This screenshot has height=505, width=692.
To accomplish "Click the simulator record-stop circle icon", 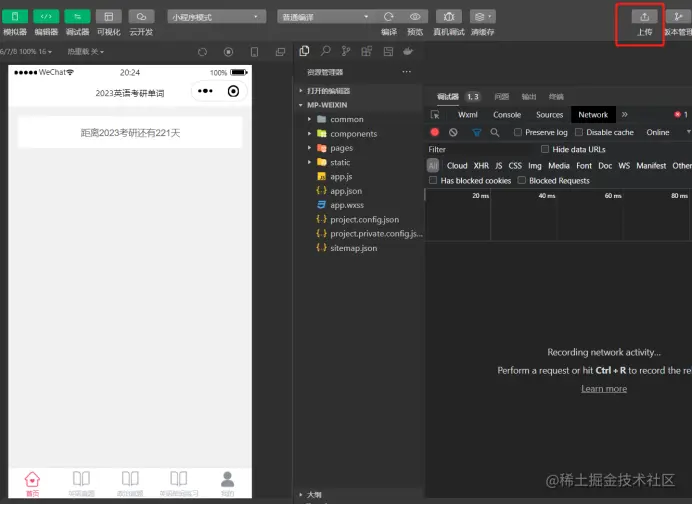I will coord(229,52).
